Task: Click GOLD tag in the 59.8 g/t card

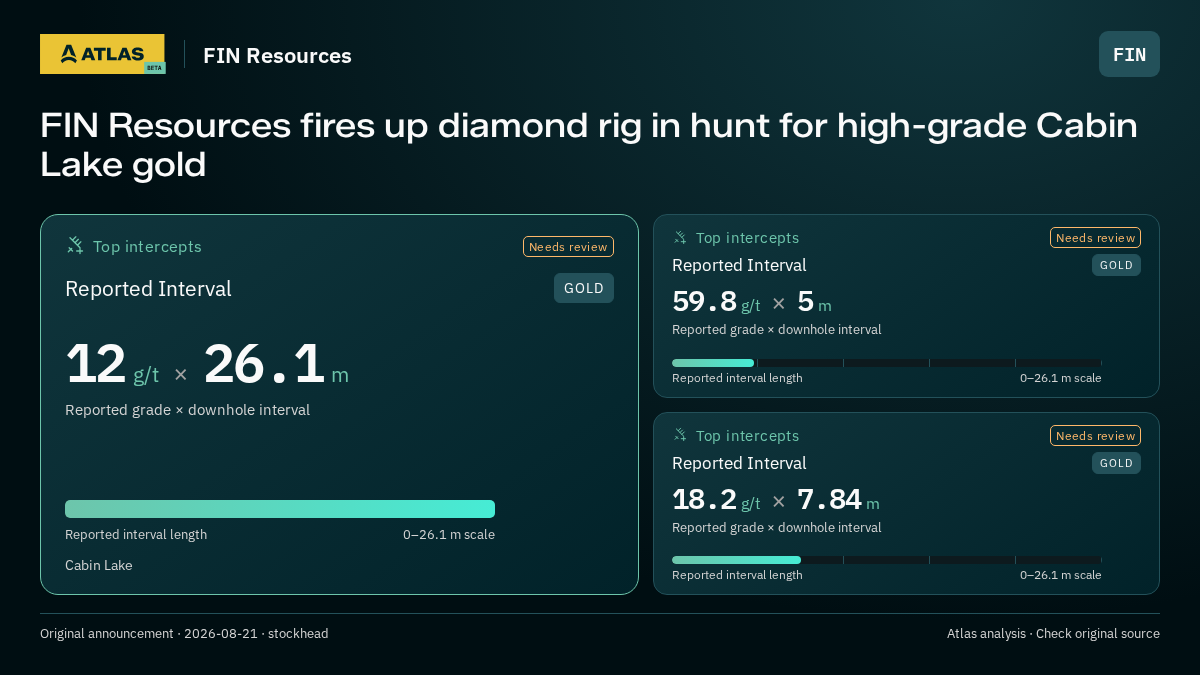Action: tap(1116, 265)
